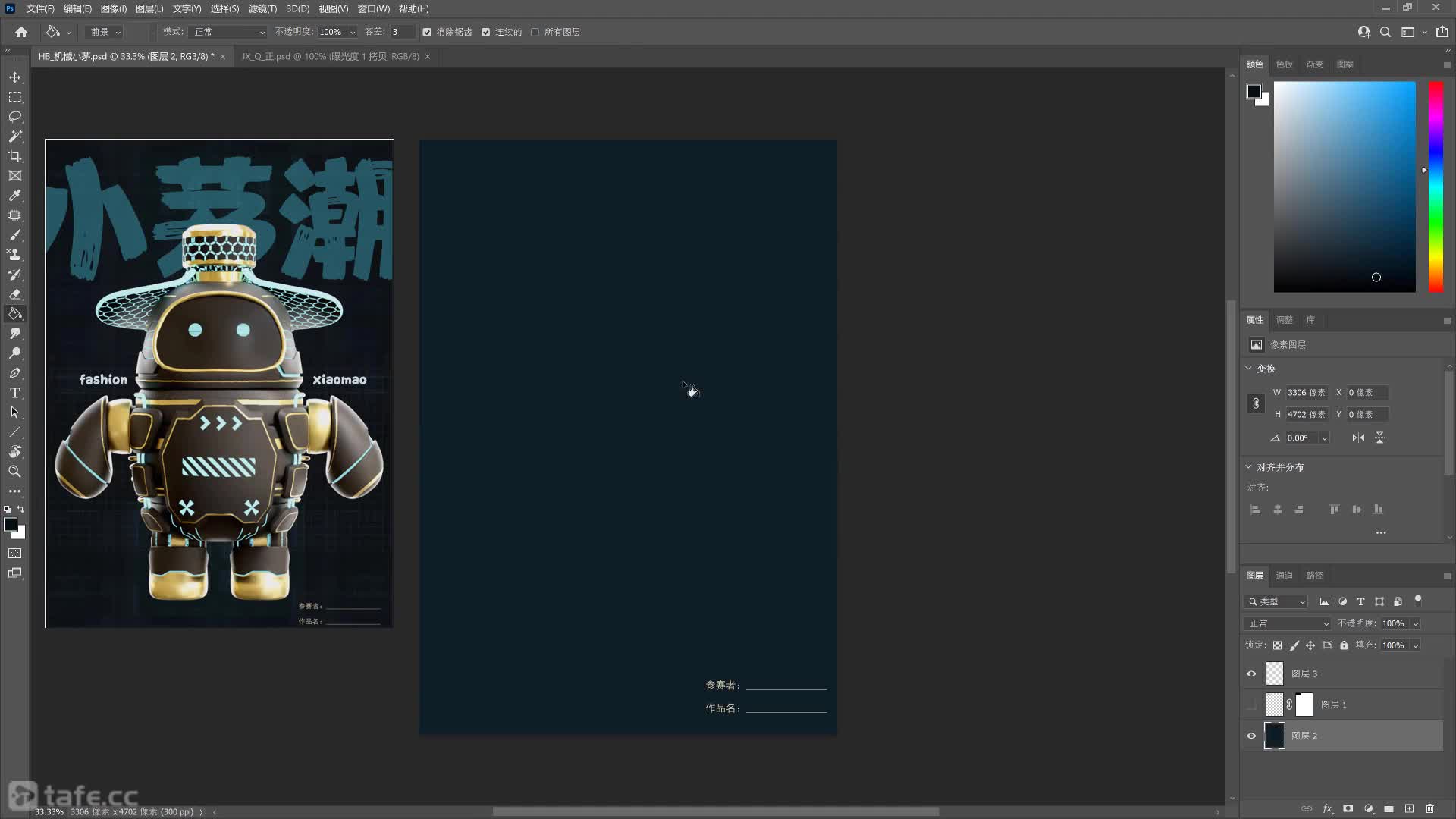
Task: Open the layer filter 类型 dropdown
Action: pyautogui.click(x=1276, y=601)
